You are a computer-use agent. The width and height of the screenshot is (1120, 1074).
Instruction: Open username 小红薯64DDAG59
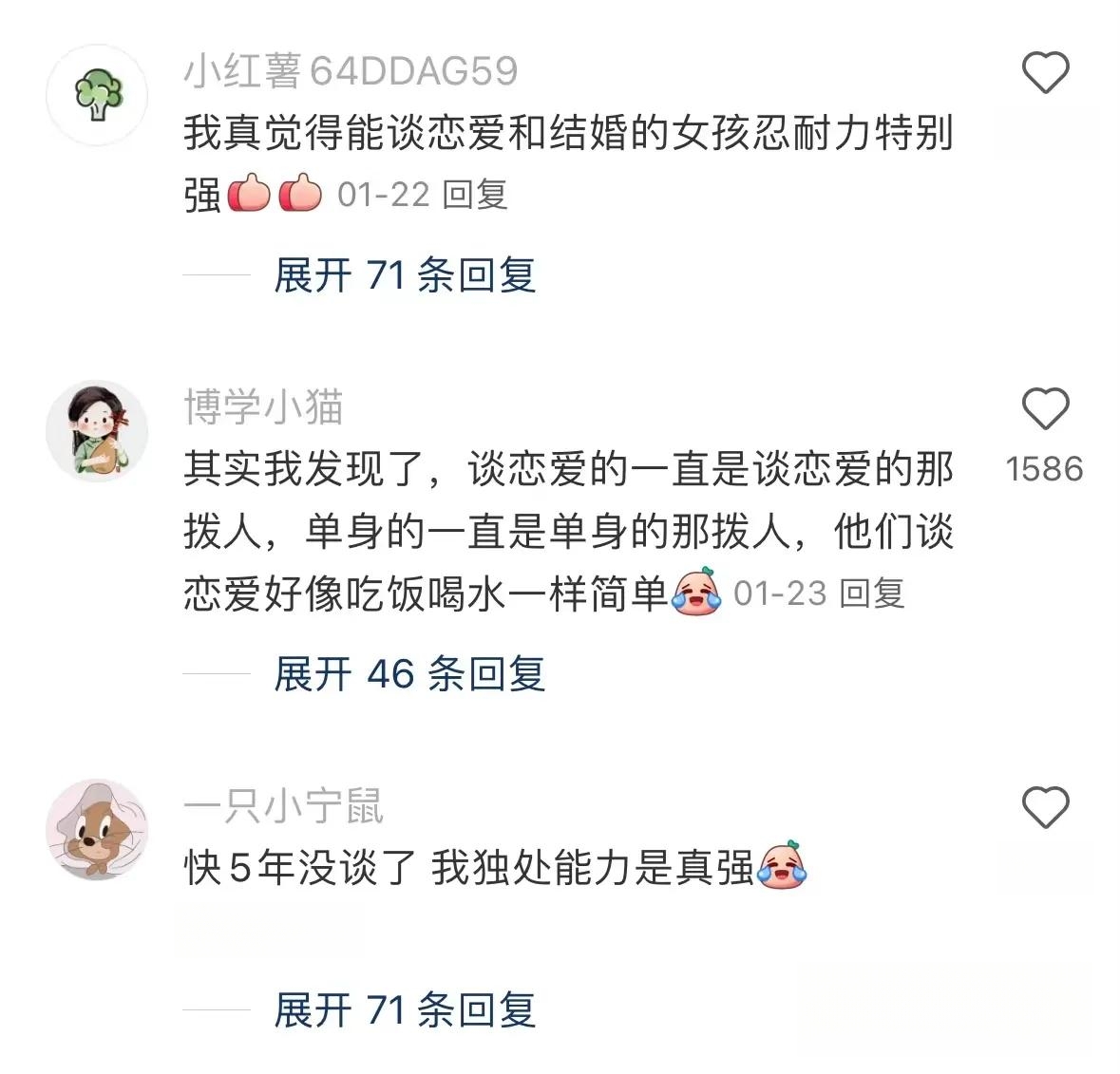click(x=351, y=71)
